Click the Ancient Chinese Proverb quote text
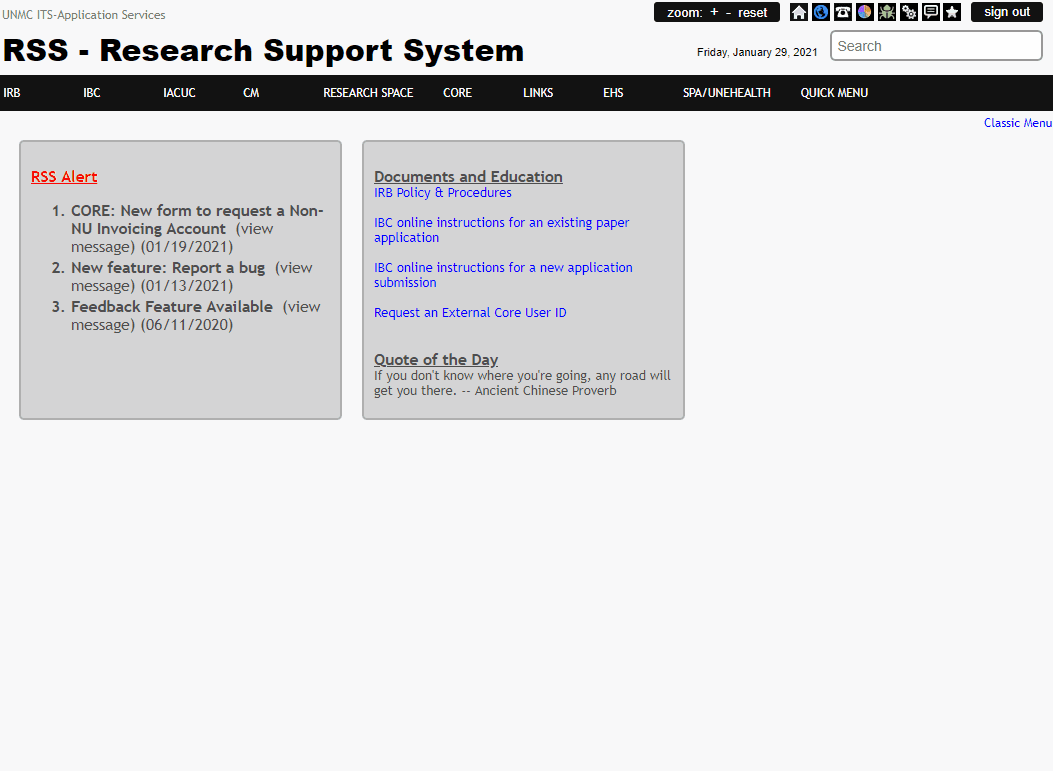1053x771 pixels. 522,383
